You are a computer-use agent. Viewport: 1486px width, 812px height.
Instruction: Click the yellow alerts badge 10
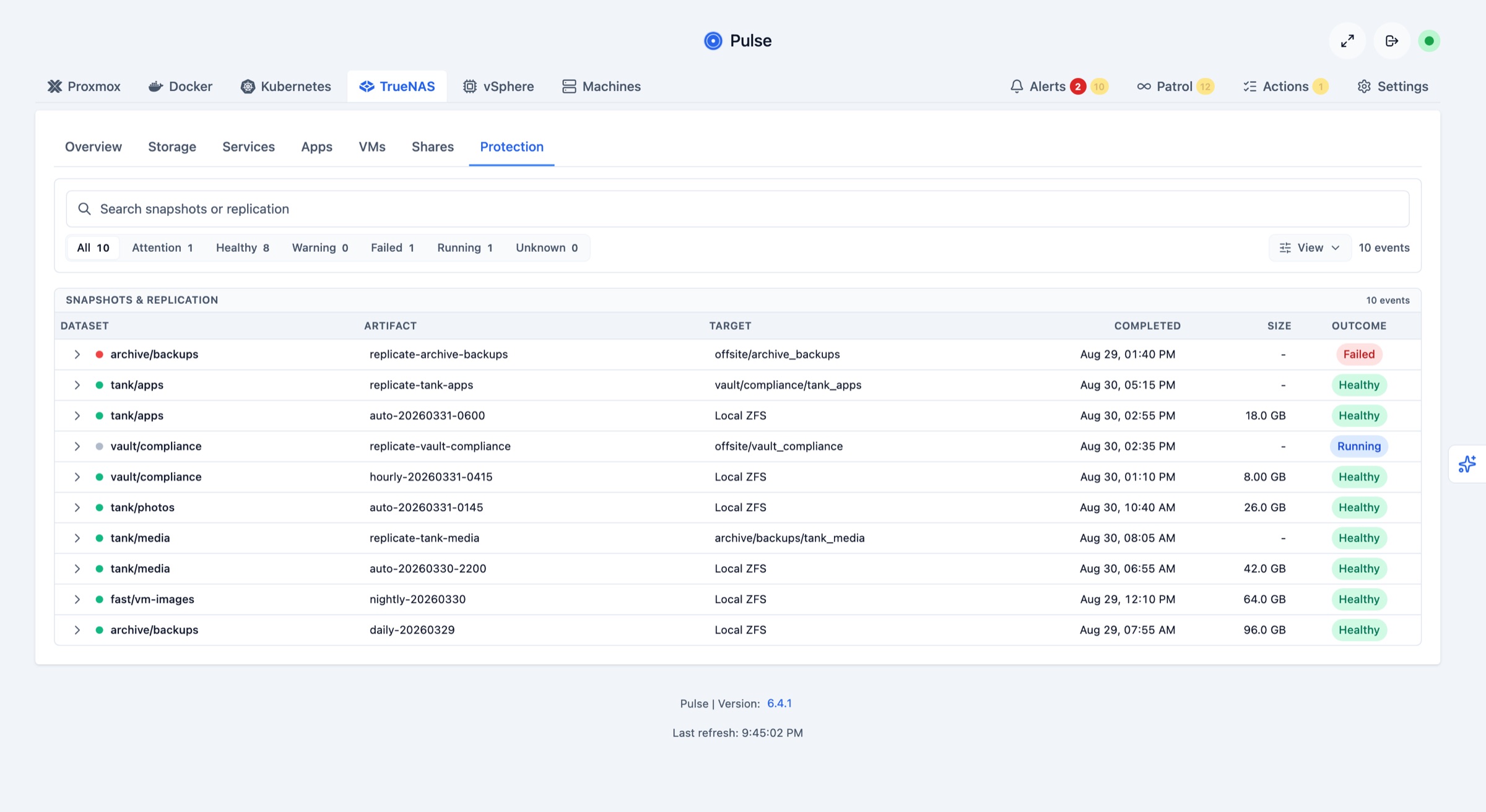click(x=1099, y=87)
